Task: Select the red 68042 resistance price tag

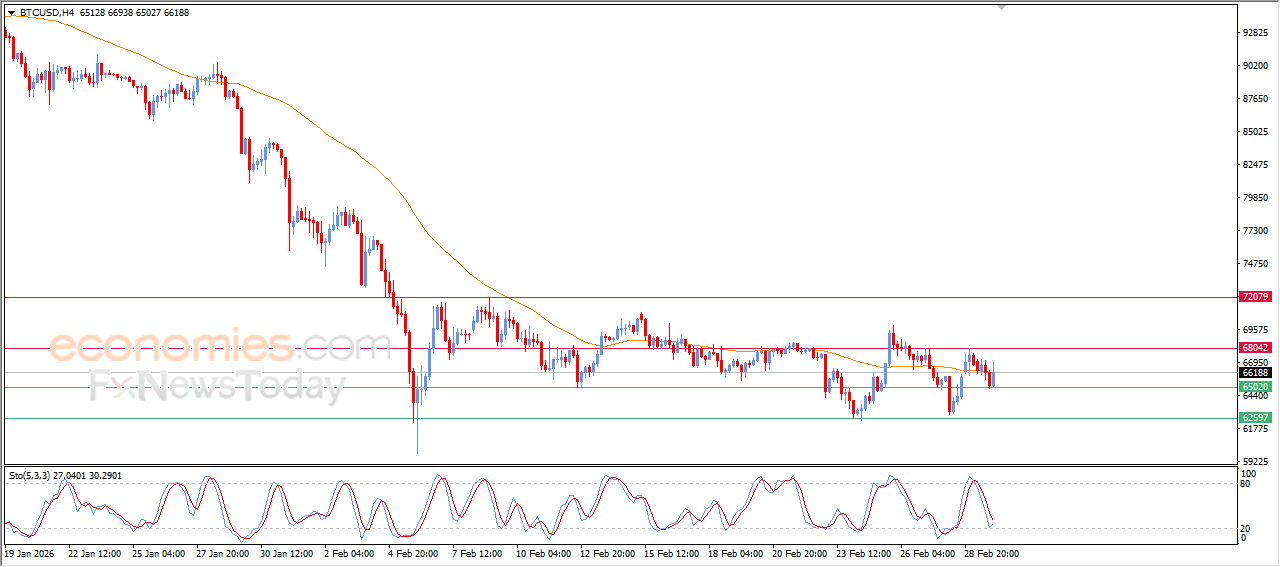Action: 1255,348
